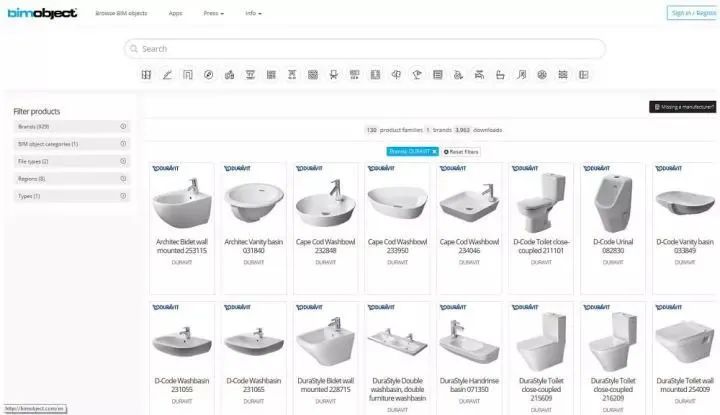Open the Apps menu item
Screen dimensions: 720x415
coord(175,13)
